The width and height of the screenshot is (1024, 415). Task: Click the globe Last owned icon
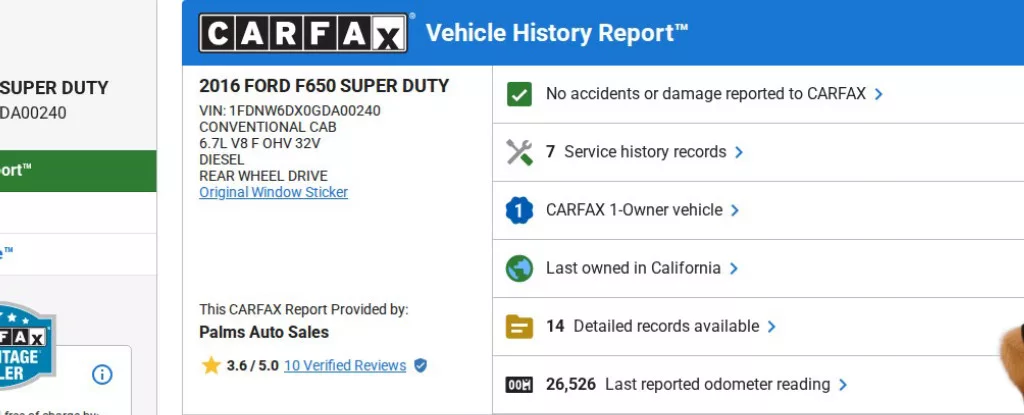[x=519, y=268]
